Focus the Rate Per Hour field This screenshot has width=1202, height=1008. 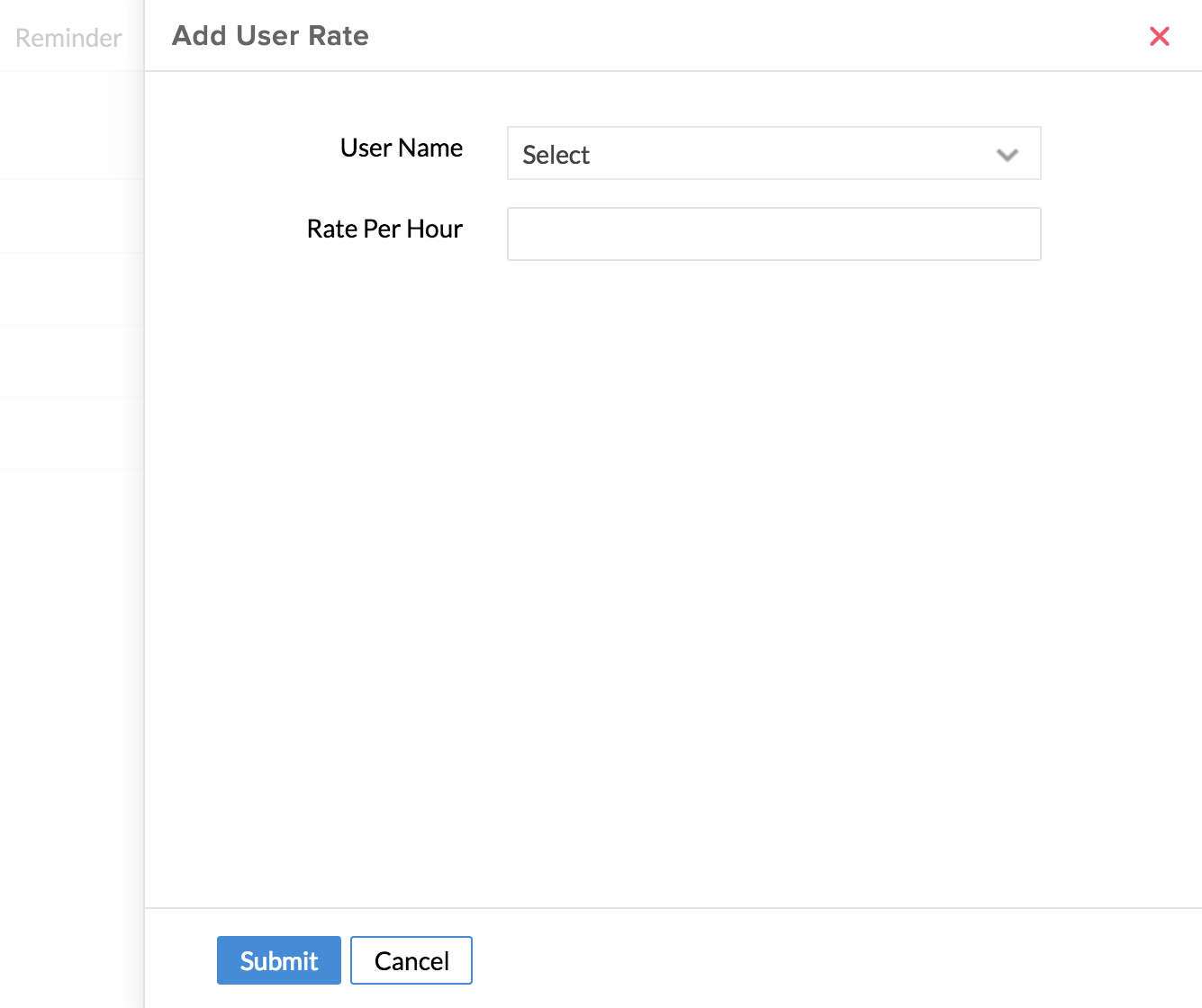tap(773, 234)
